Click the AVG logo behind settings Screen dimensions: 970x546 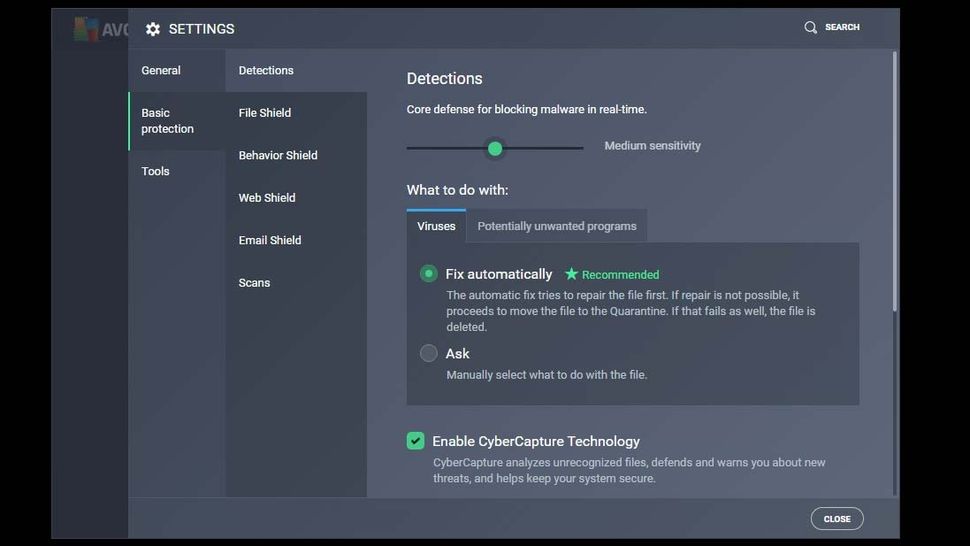pos(100,29)
